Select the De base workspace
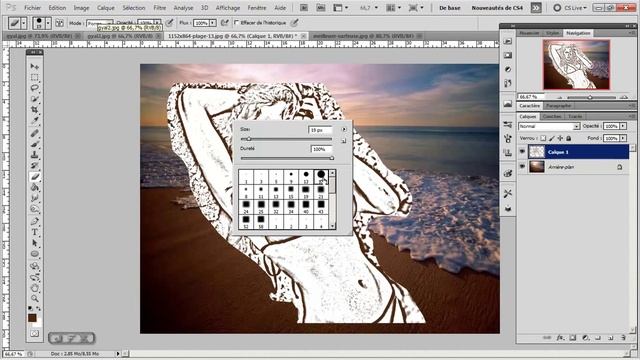The height and width of the screenshot is (360, 640). coord(450,8)
